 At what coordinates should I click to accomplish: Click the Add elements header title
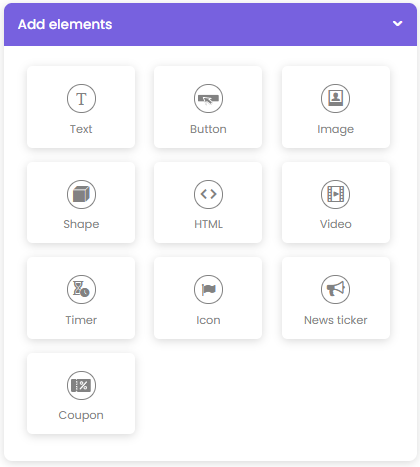65,24
